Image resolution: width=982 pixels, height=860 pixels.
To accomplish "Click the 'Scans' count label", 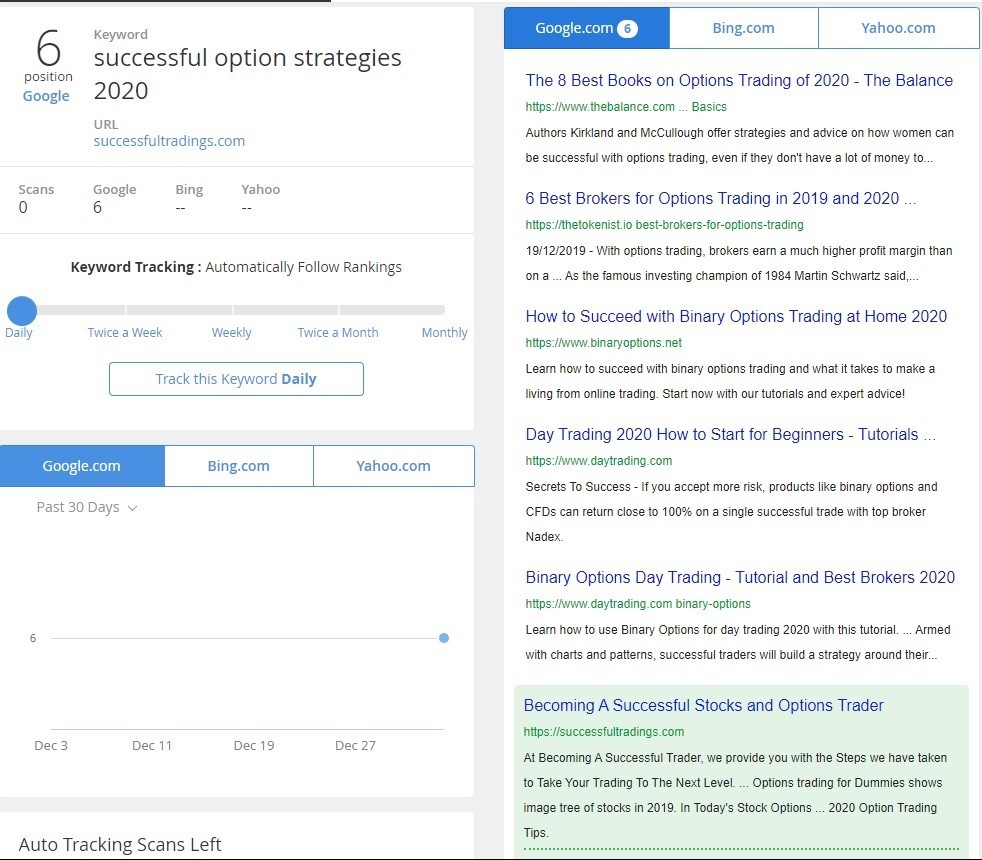I will [36, 190].
